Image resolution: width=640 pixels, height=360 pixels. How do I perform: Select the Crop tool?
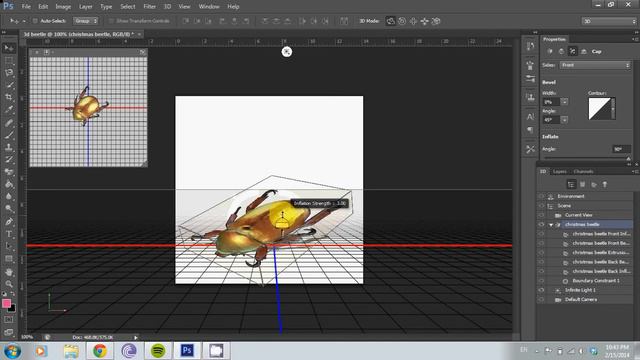point(9,97)
